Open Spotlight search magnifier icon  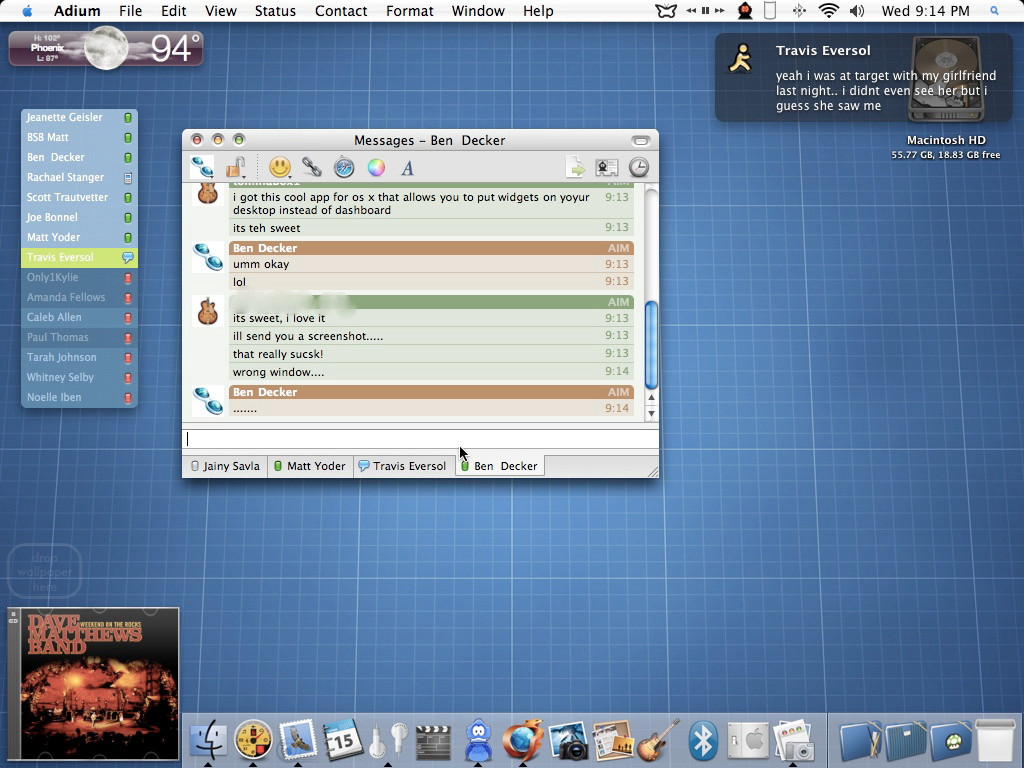[994, 11]
